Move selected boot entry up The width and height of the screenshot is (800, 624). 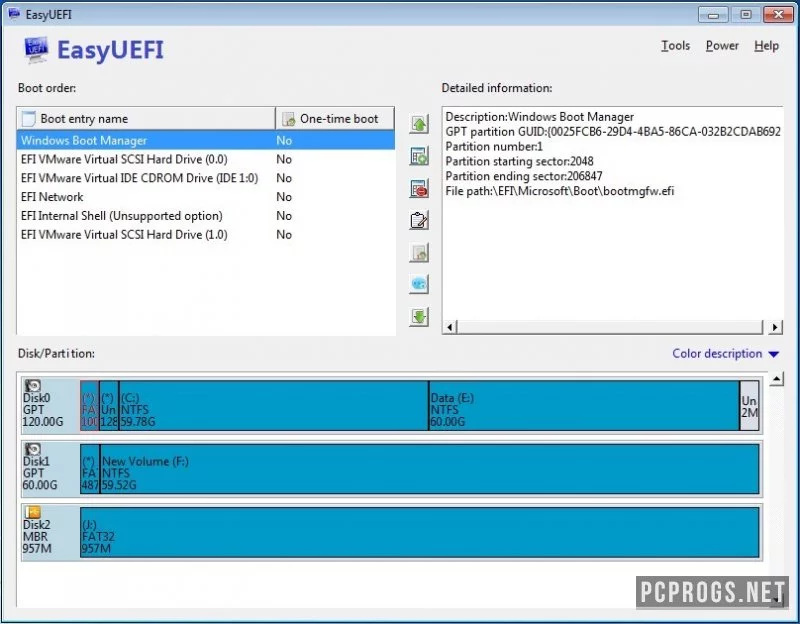(x=419, y=124)
